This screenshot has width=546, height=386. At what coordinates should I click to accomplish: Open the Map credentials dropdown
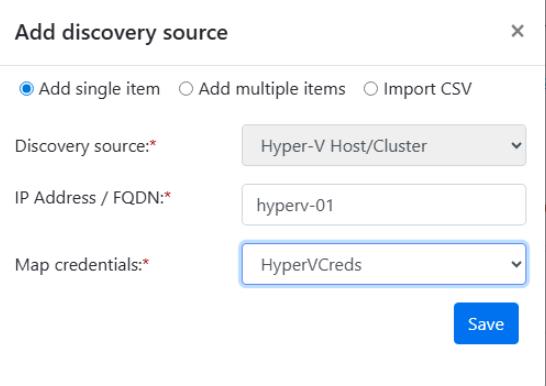click(384, 264)
